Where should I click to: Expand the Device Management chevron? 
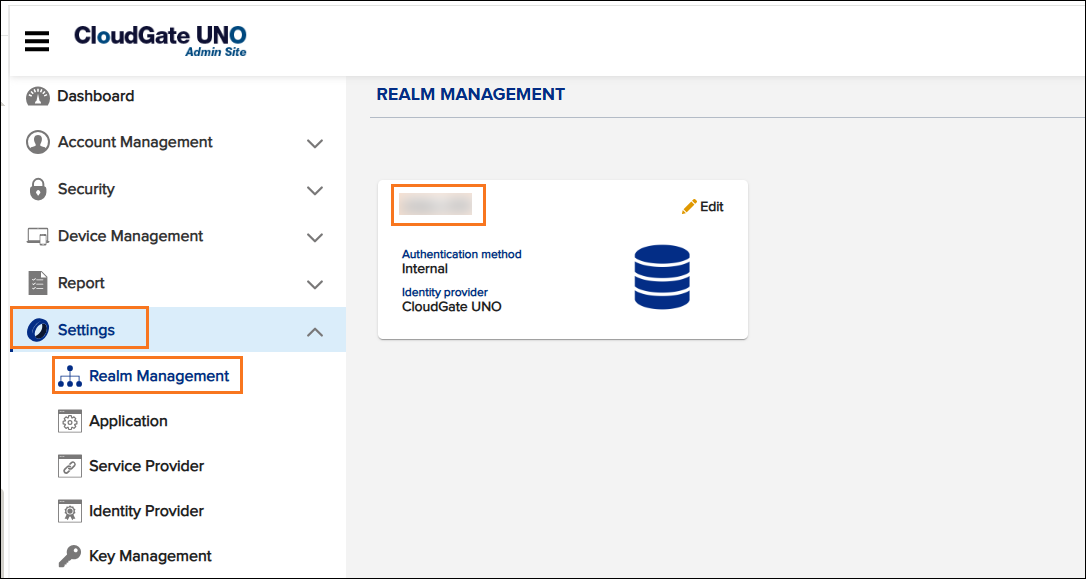315,238
